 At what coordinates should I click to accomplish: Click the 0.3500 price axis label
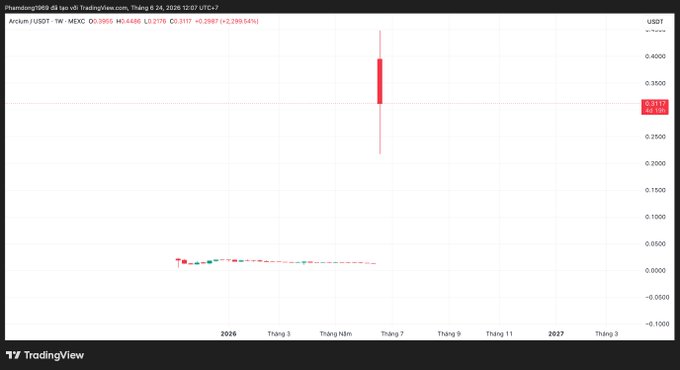point(655,83)
